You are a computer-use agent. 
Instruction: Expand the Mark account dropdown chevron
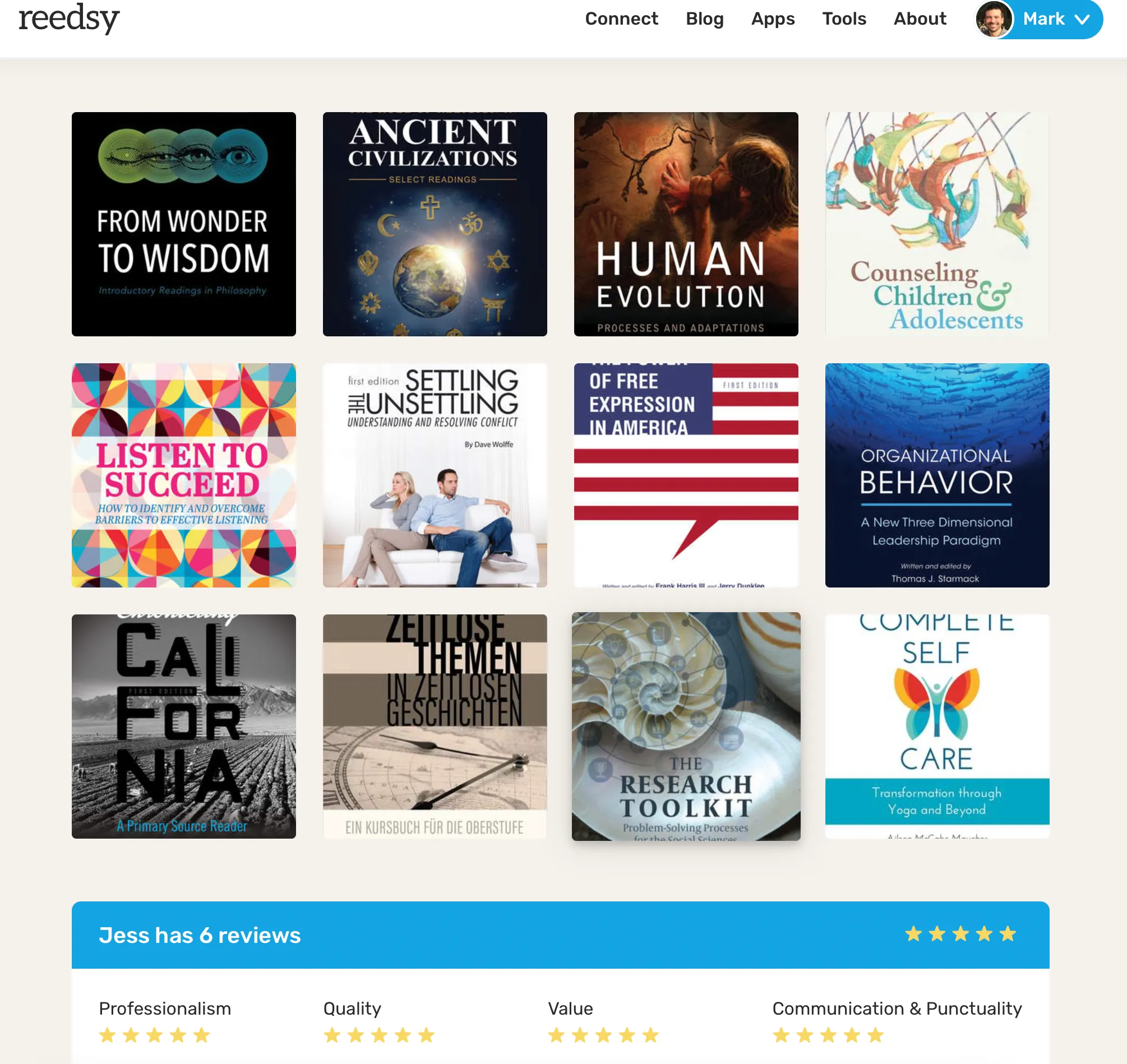[x=1082, y=19]
